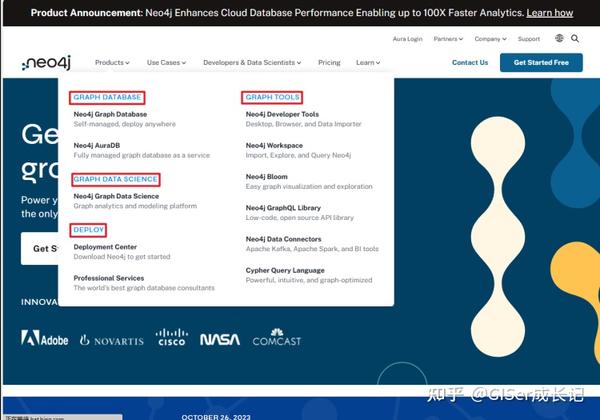Image resolution: width=600 pixels, height=420 pixels.
Task: Open the Partners dropdown
Action: coord(448,39)
